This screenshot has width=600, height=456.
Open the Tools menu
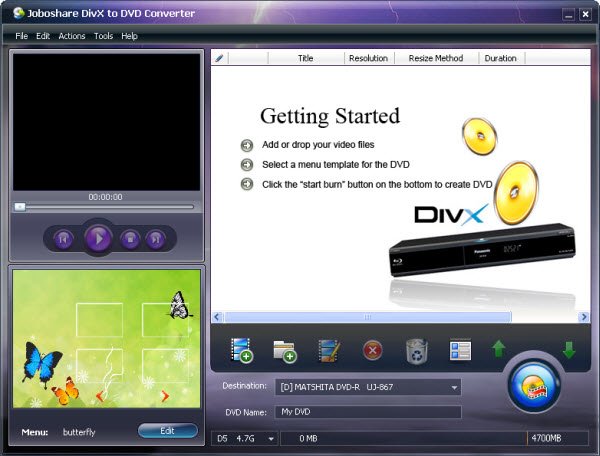103,36
